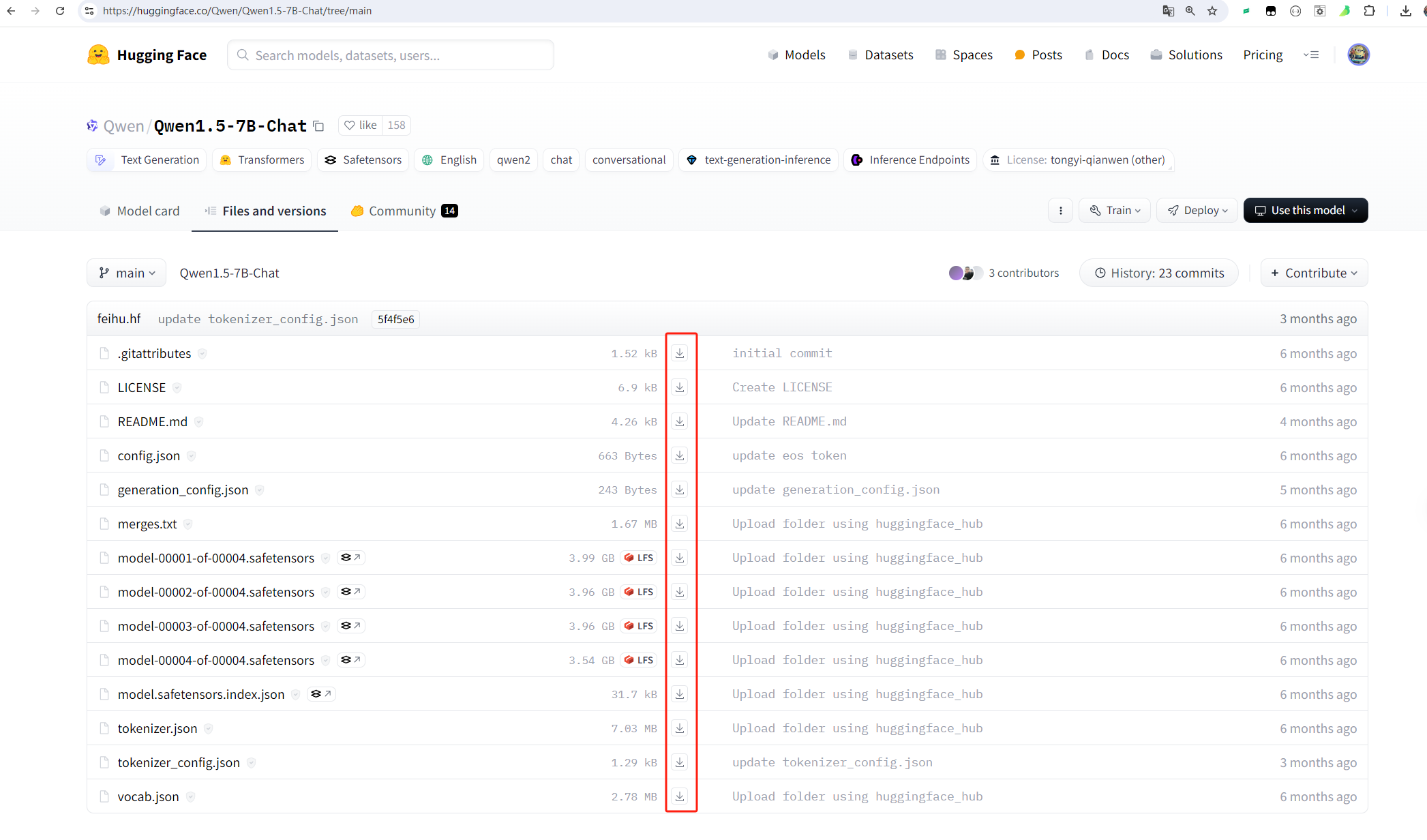Screen dimensions: 1427x840
Task: Open Docs in the top navigation
Action: pos(1107,55)
